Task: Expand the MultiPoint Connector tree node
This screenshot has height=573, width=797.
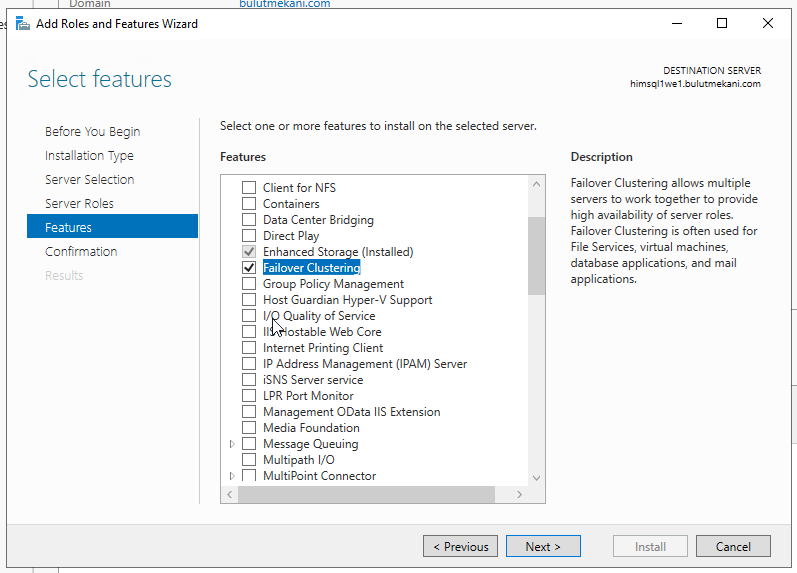Action: click(232, 476)
